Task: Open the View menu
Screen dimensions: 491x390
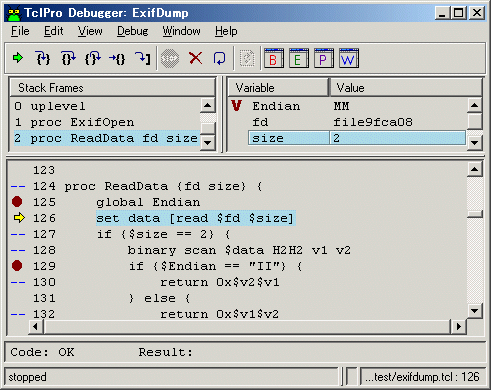Action: 90,31
